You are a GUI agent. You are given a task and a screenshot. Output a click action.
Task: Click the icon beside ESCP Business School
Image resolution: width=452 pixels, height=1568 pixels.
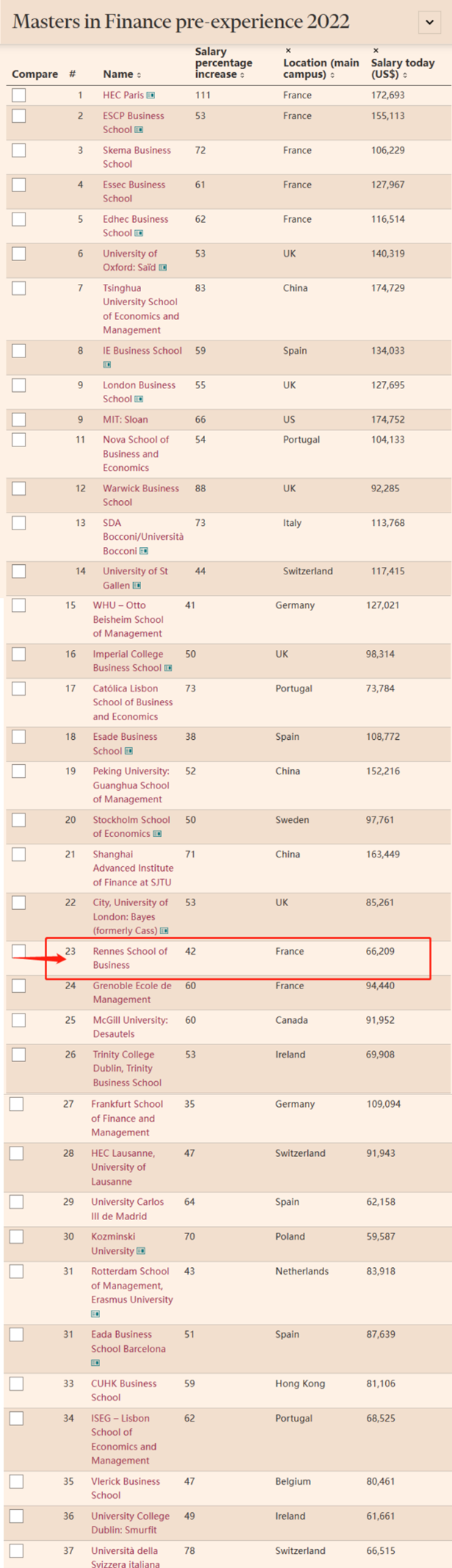point(139,130)
